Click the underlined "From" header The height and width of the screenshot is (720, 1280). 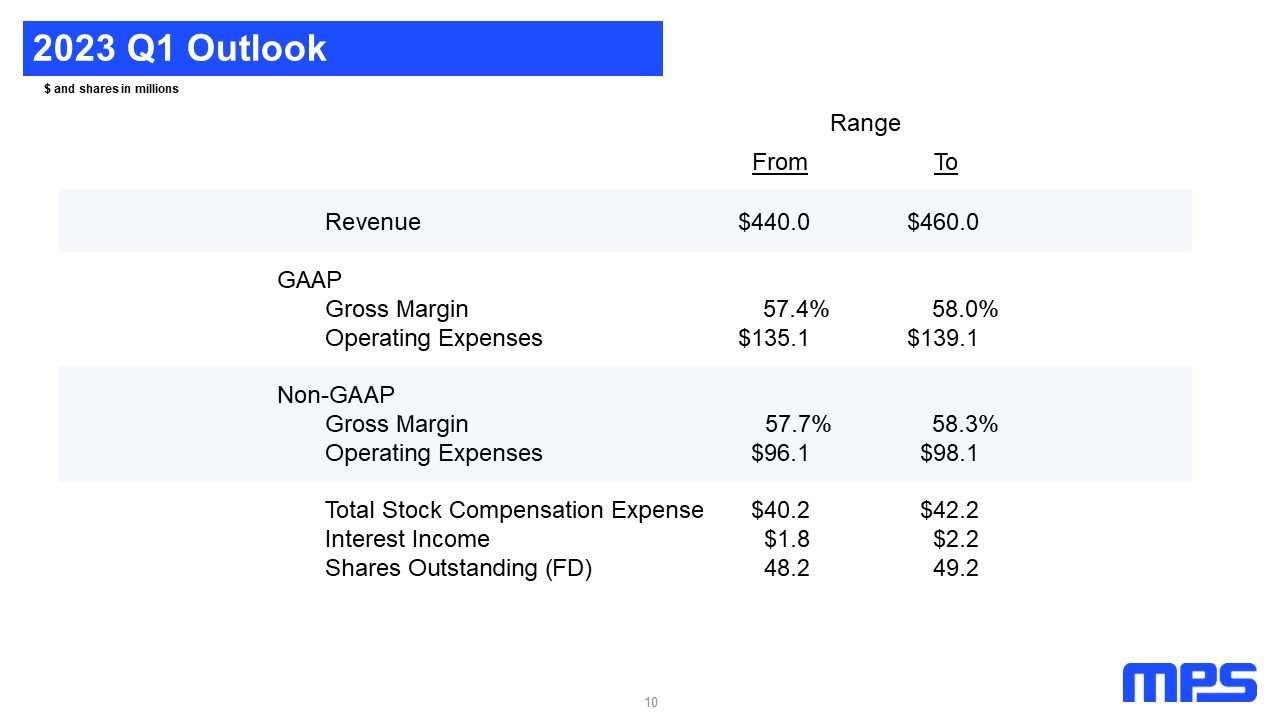[x=779, y=162]
